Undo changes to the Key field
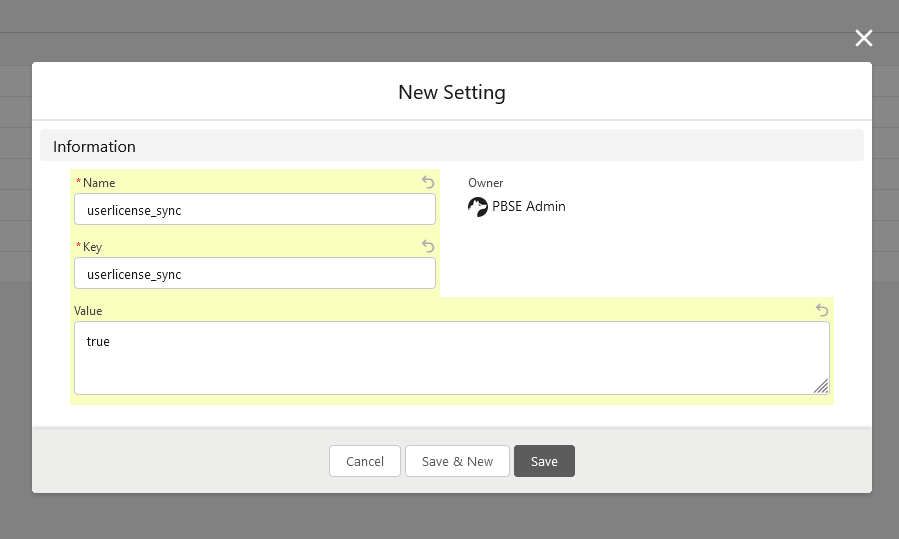Screen dimensions: 899x539 pyautogui.click(x=428, y=247)
